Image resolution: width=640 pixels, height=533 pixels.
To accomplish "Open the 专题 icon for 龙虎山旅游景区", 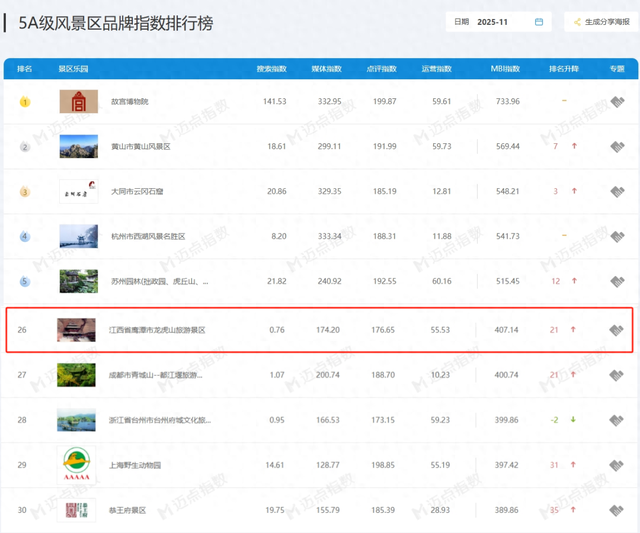I will [616, 330].
